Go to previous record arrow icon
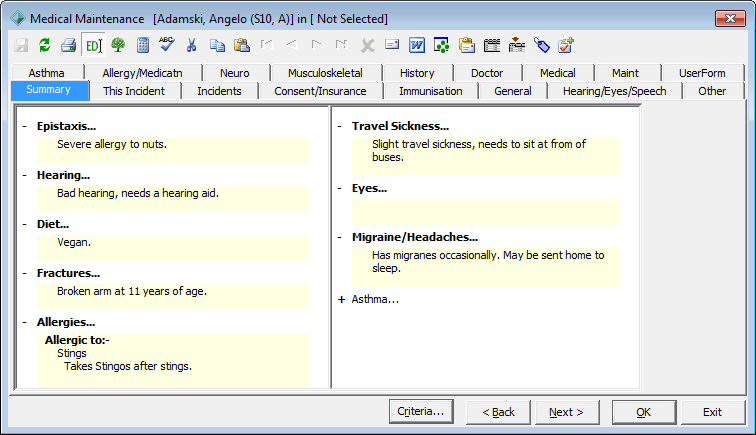The image size is (756, 435). coord(291,44)
